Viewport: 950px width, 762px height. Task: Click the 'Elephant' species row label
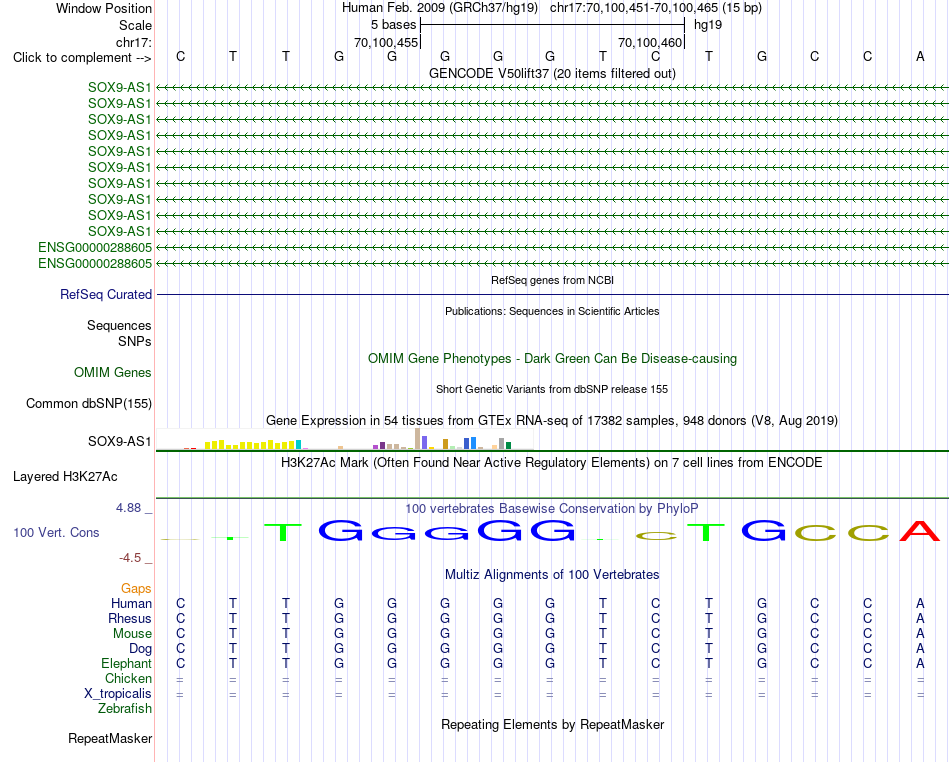126,663
